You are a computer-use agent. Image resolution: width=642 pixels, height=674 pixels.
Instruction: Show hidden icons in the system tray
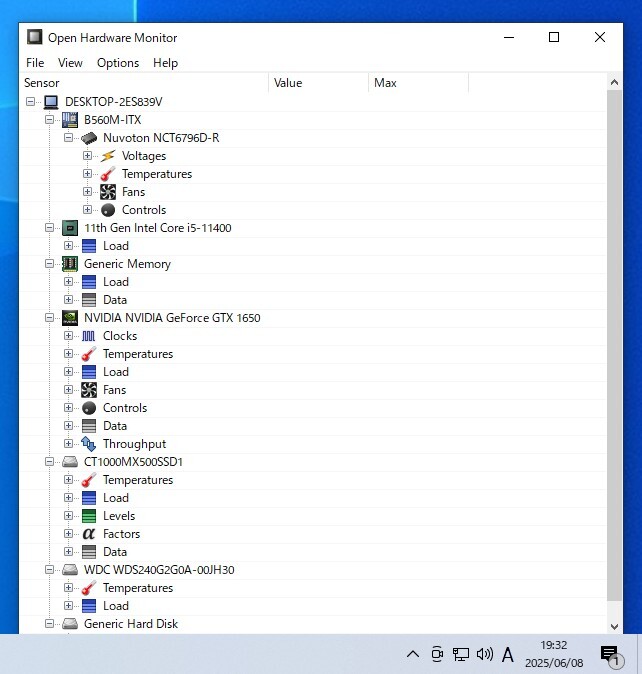tap(413, 654)
